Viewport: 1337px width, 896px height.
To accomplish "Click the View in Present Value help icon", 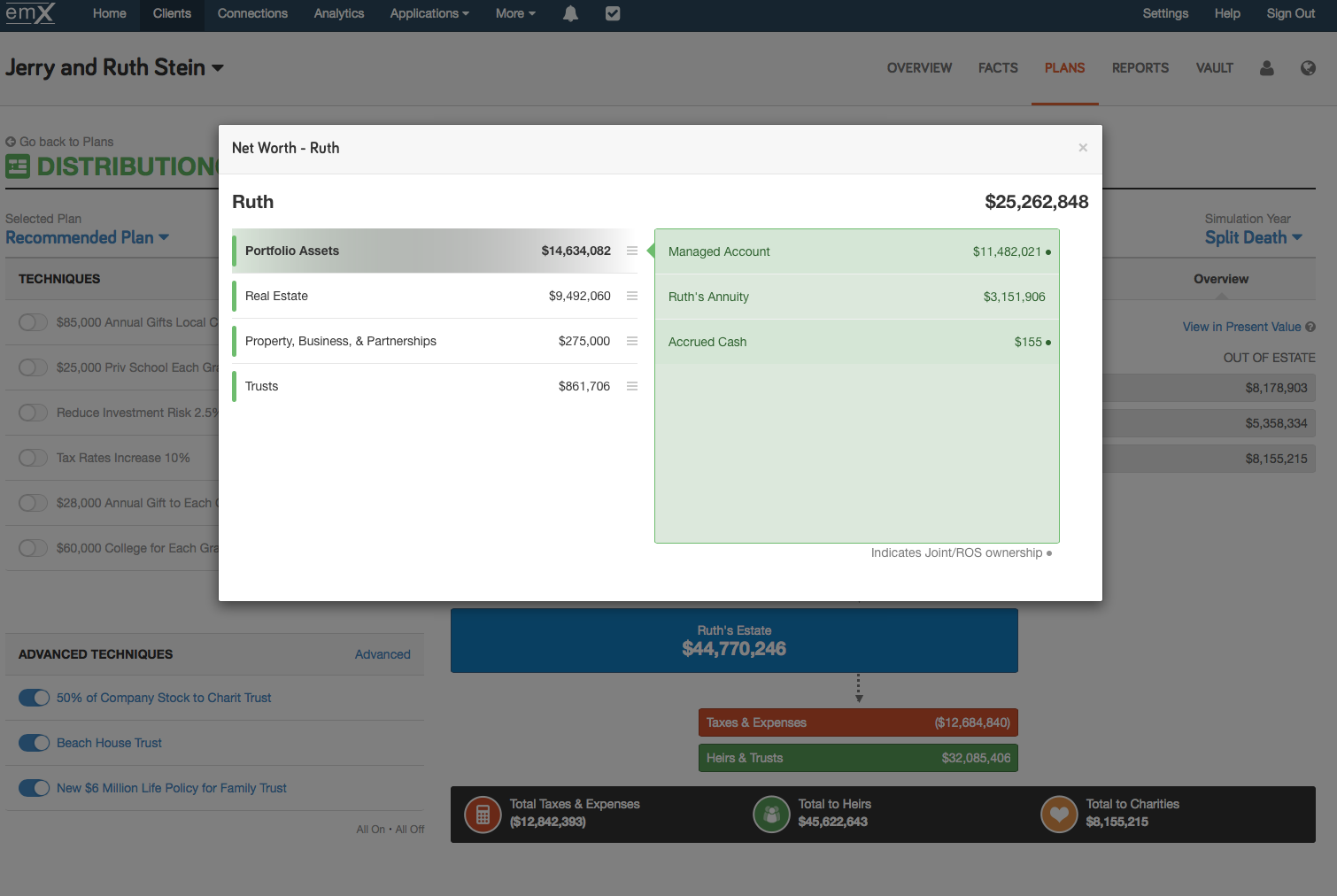I will click(1310, 327).
